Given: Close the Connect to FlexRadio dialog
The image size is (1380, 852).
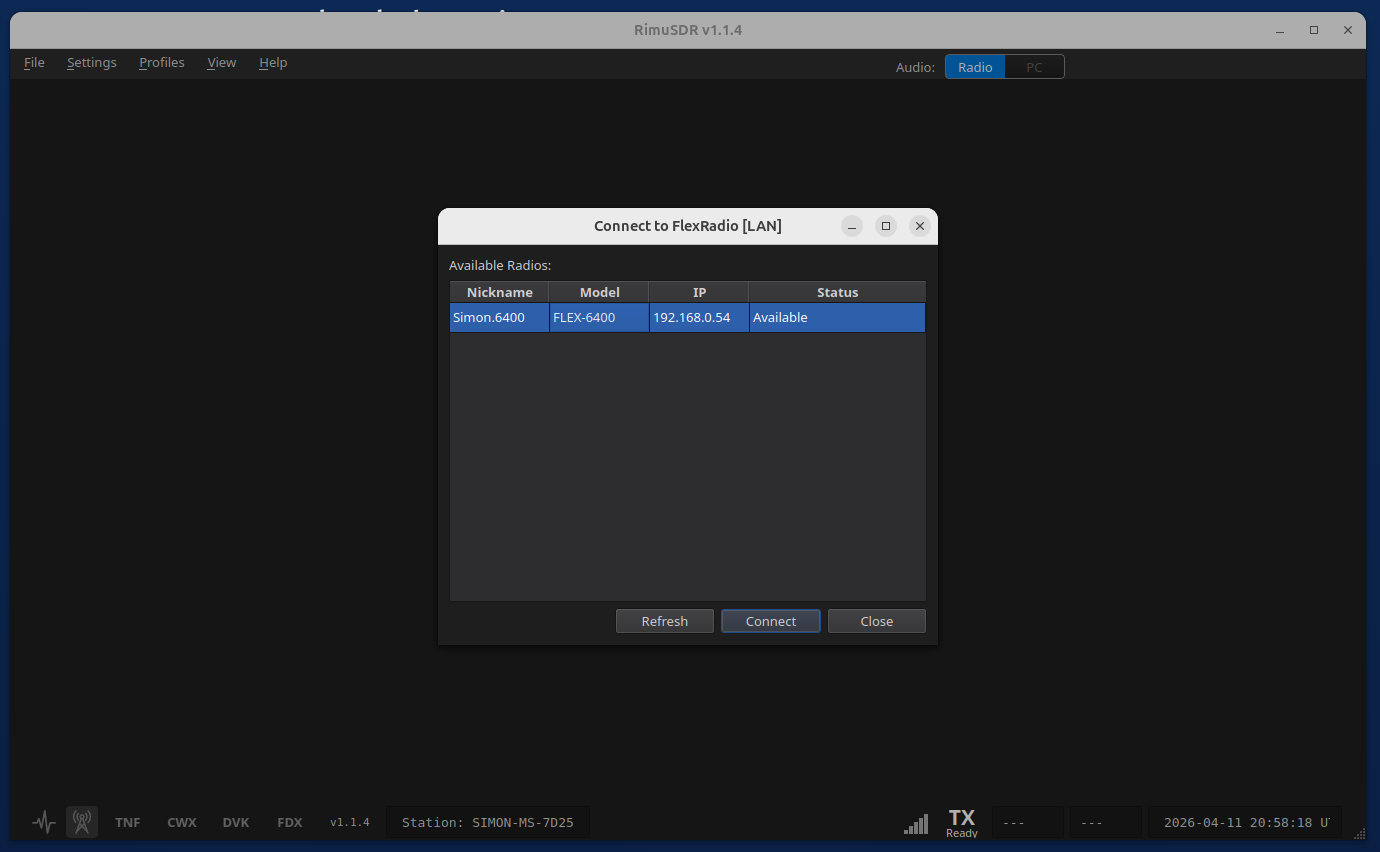Looking at the screenshot, I should (920, 226).
